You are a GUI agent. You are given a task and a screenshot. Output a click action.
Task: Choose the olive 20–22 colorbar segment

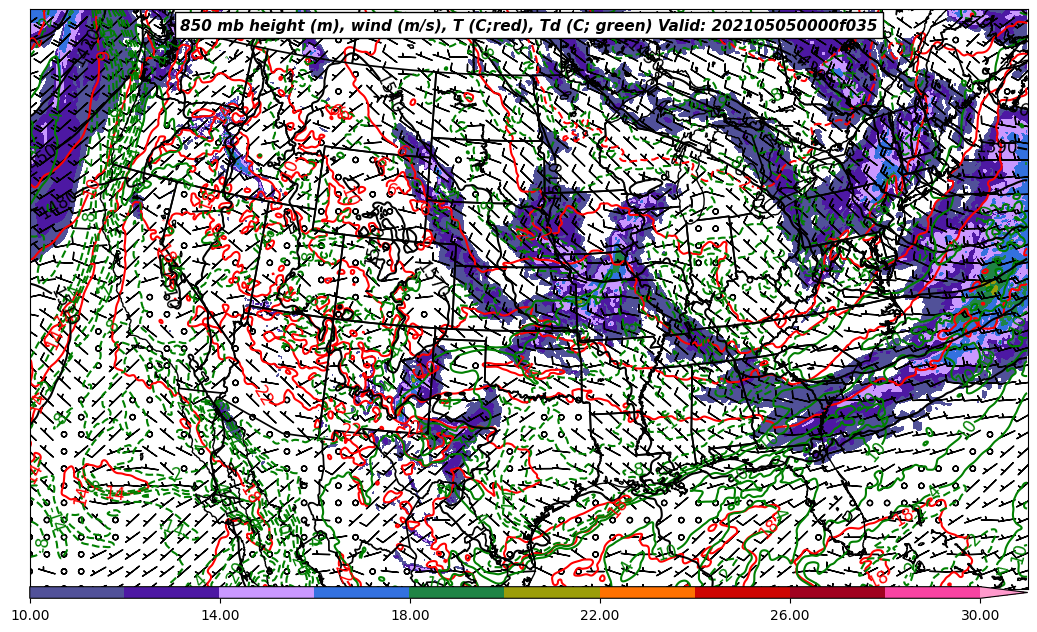coord(552,592)
